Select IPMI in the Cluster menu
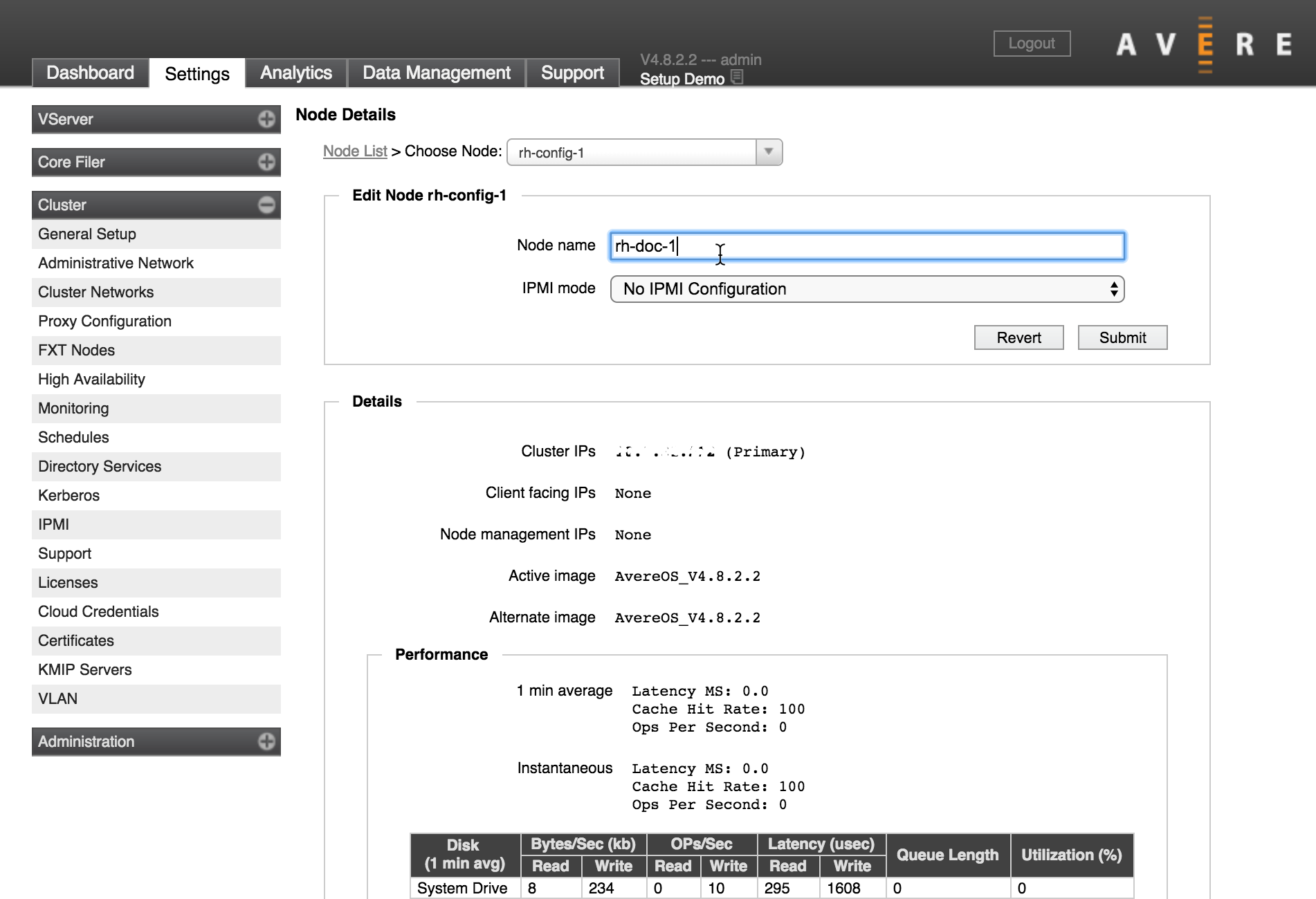This screenshot has width=1316, height=899. pos(156,525)
